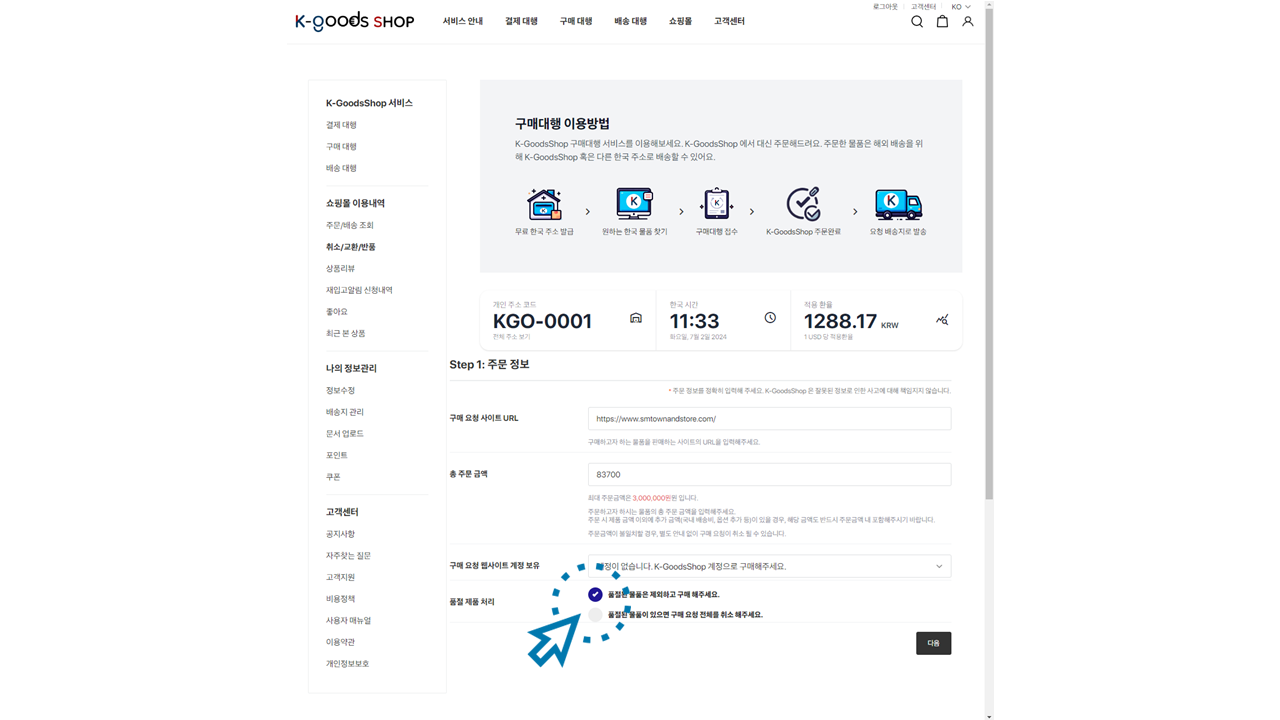This screenshot has height=720, width=1280.
Task: Open the 구매 대행 top menu
Action: (x=575, y=21)
